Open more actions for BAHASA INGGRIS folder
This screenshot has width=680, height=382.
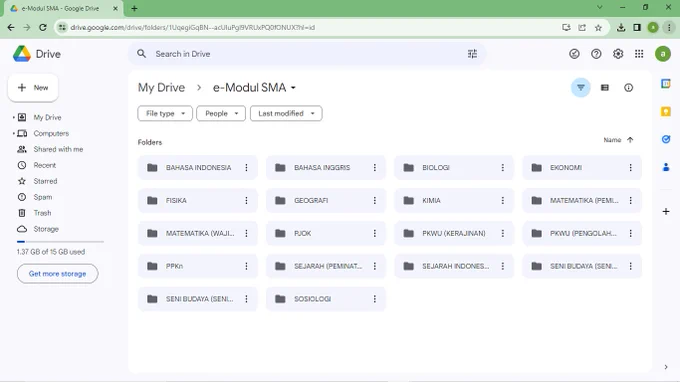point(375,167)
